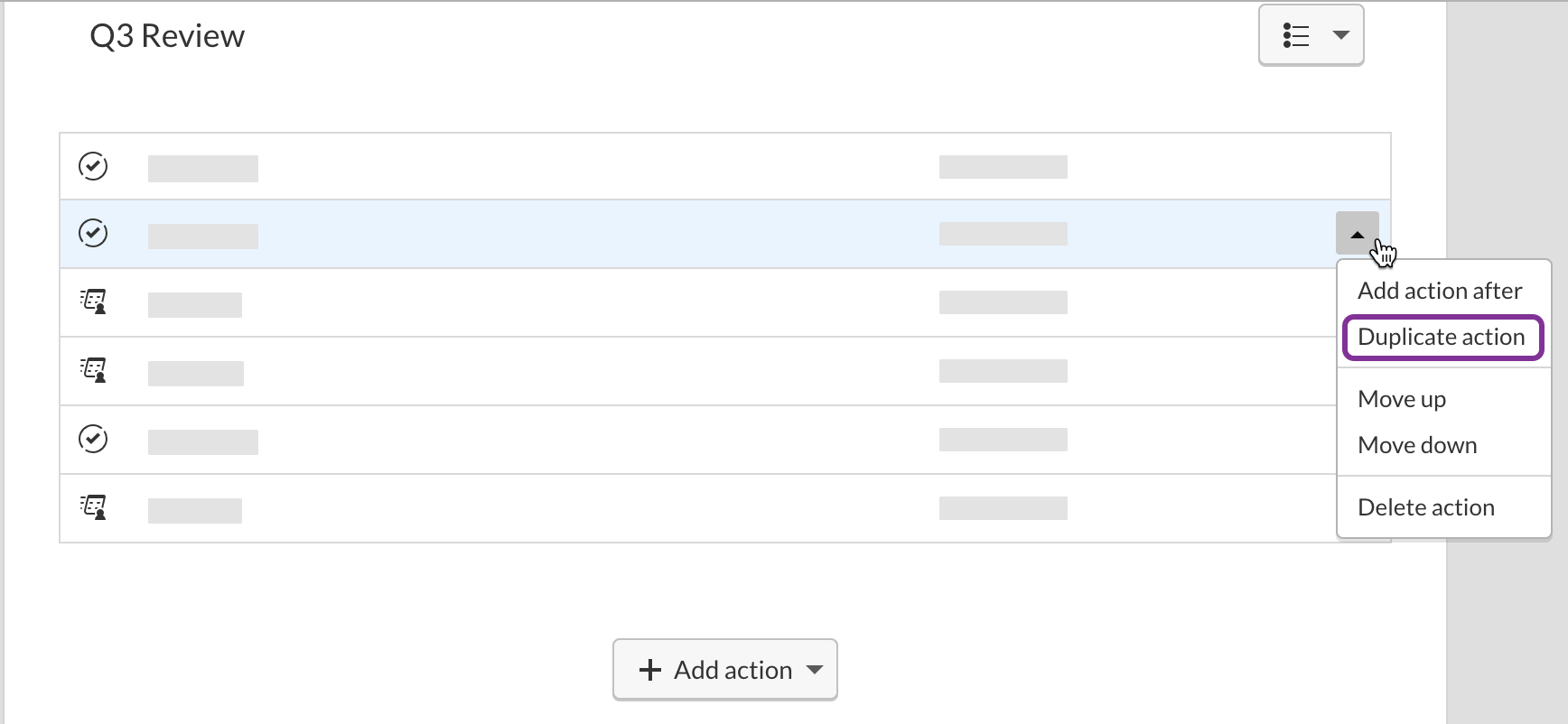Image resolution: width=1568 pixels, height=724 pixels.
Task: Click the plus icon on Add action
Action: tap(649, 670)
